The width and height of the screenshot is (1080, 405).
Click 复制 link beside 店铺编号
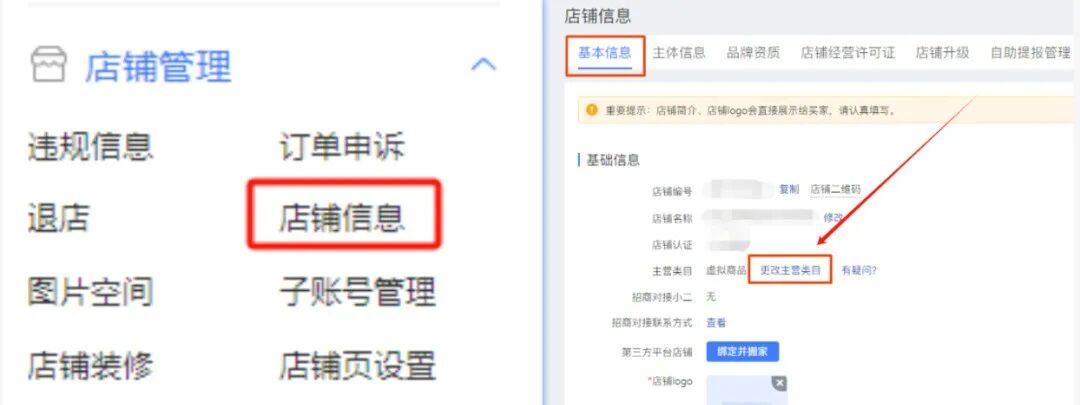[x=789, y=189]
